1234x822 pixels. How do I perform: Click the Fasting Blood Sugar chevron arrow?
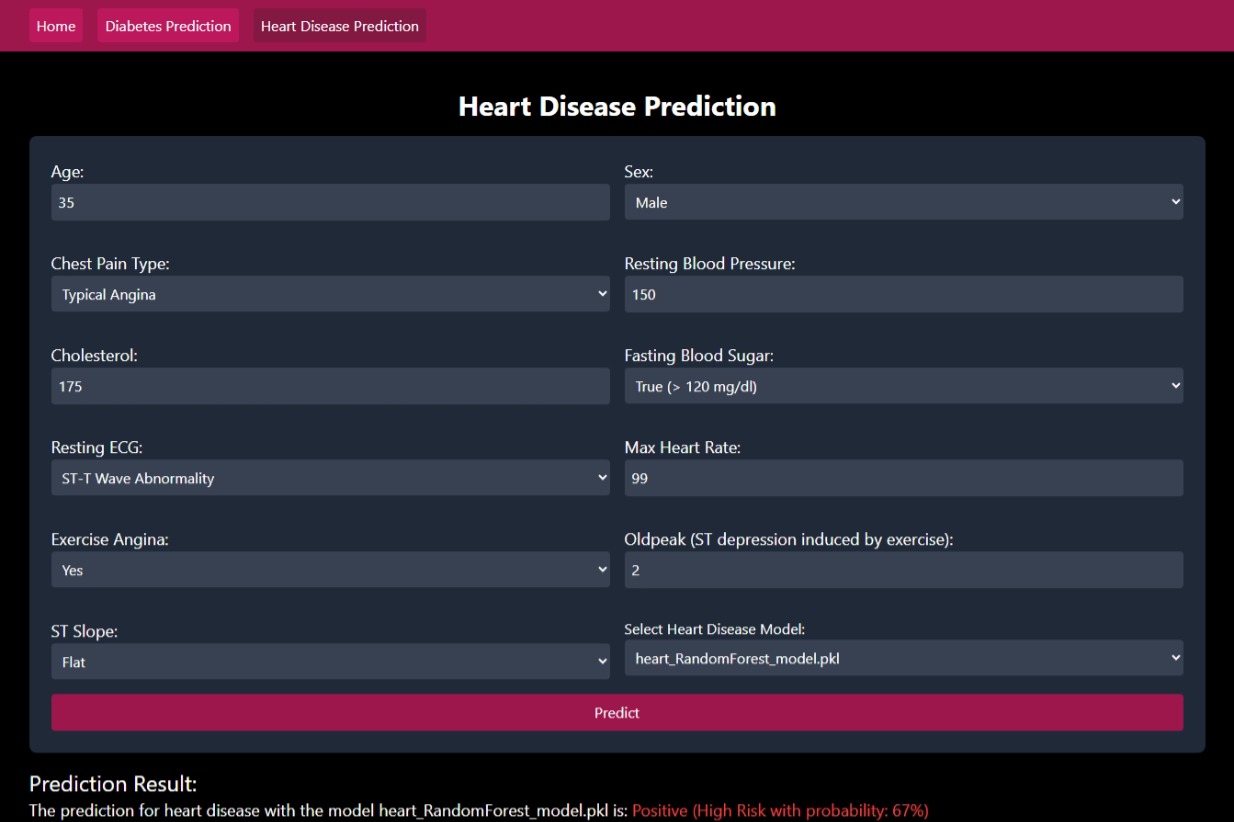1175,386
